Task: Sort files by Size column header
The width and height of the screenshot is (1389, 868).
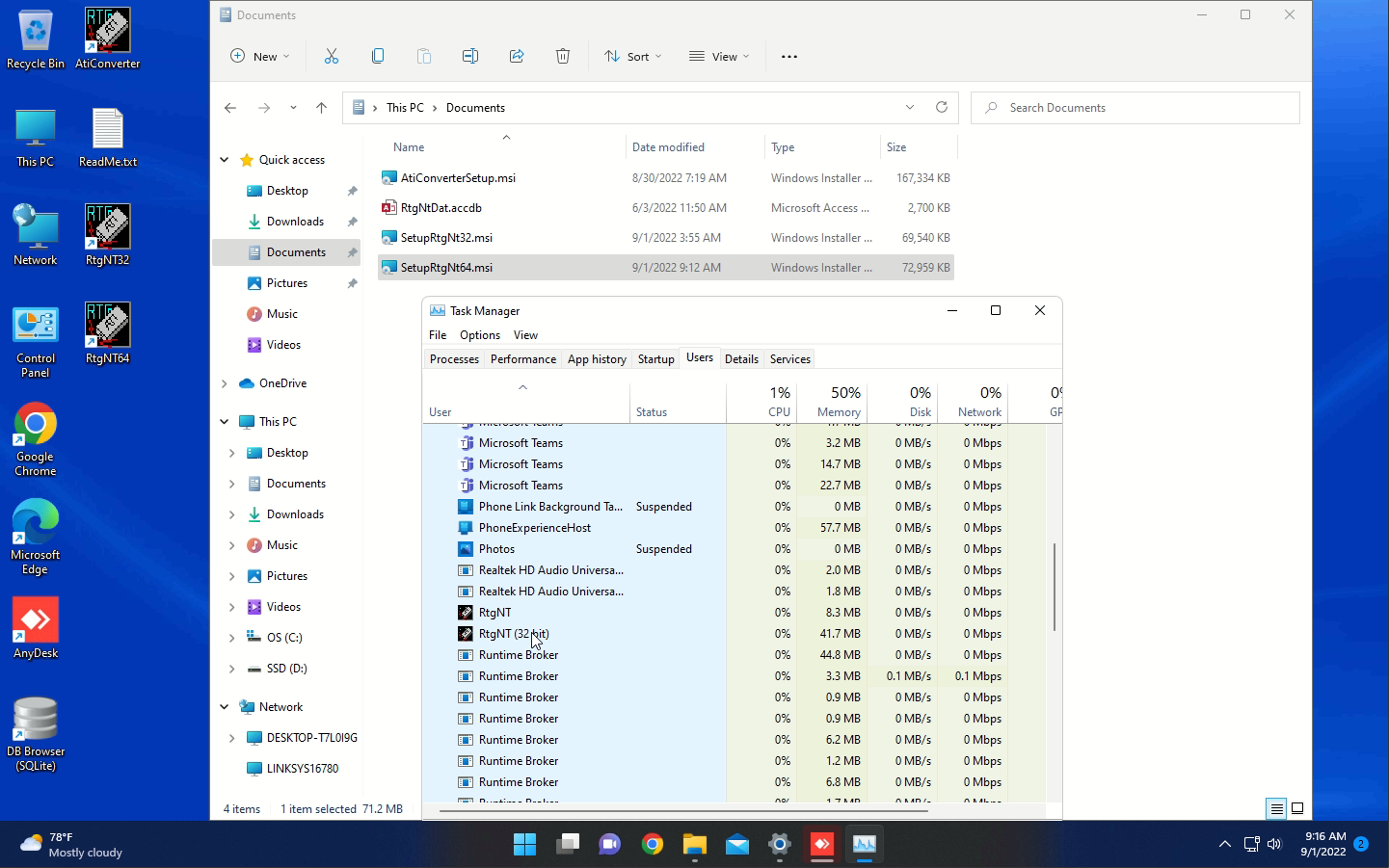Action: click(x=918, y=147)
